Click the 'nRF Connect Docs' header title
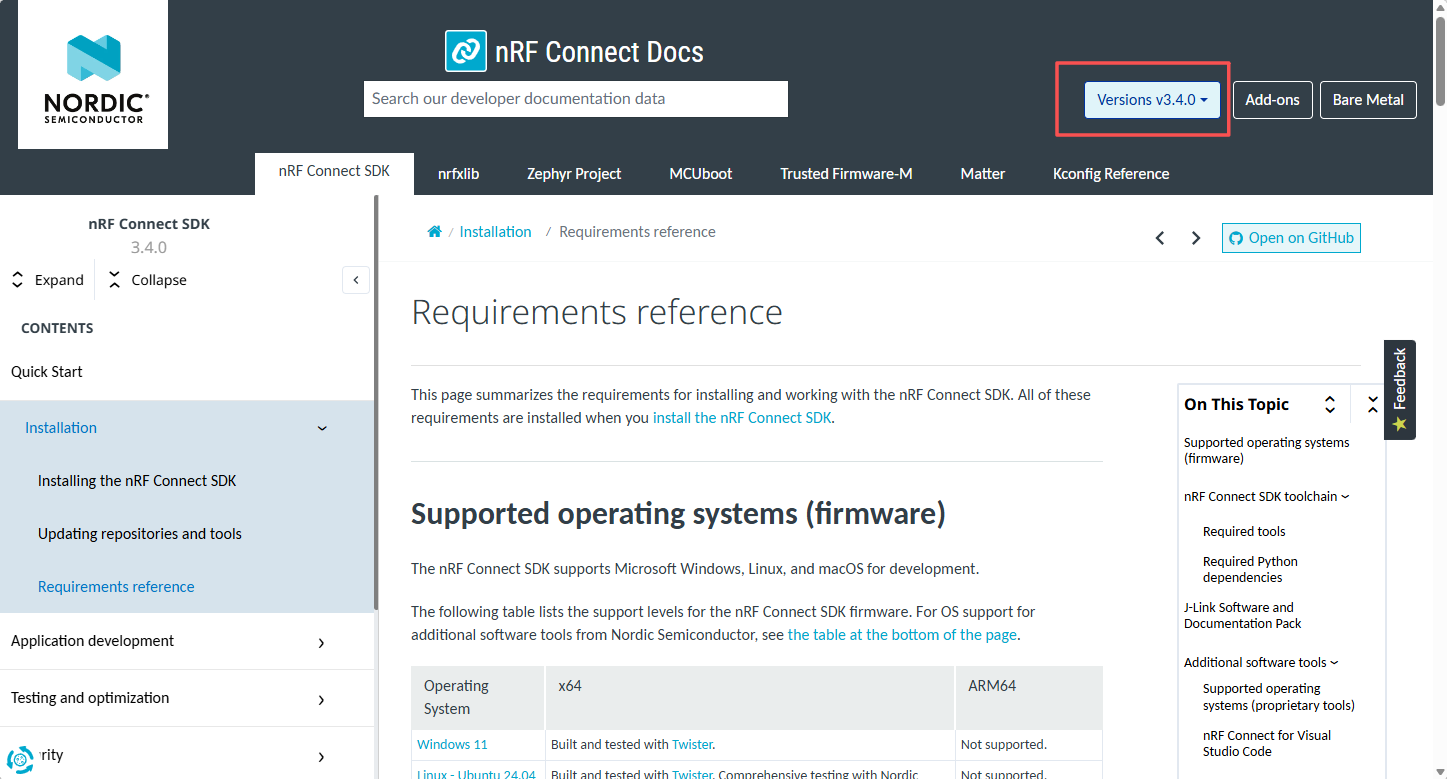Viewport: 1447px width, 779px height. pyautogui.click(x=599, y=52)
